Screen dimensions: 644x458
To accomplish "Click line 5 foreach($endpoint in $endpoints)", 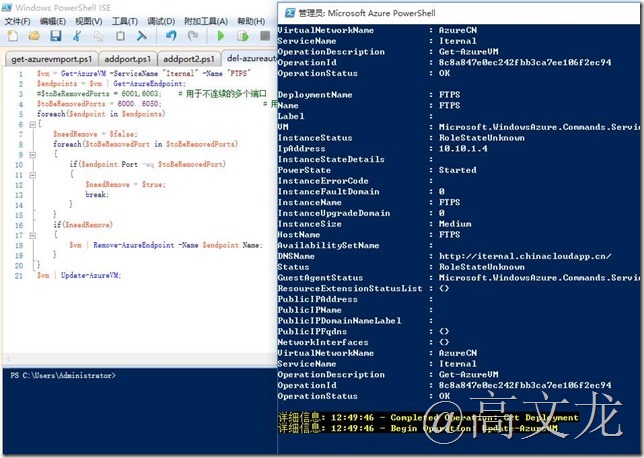I will point(101,114).
